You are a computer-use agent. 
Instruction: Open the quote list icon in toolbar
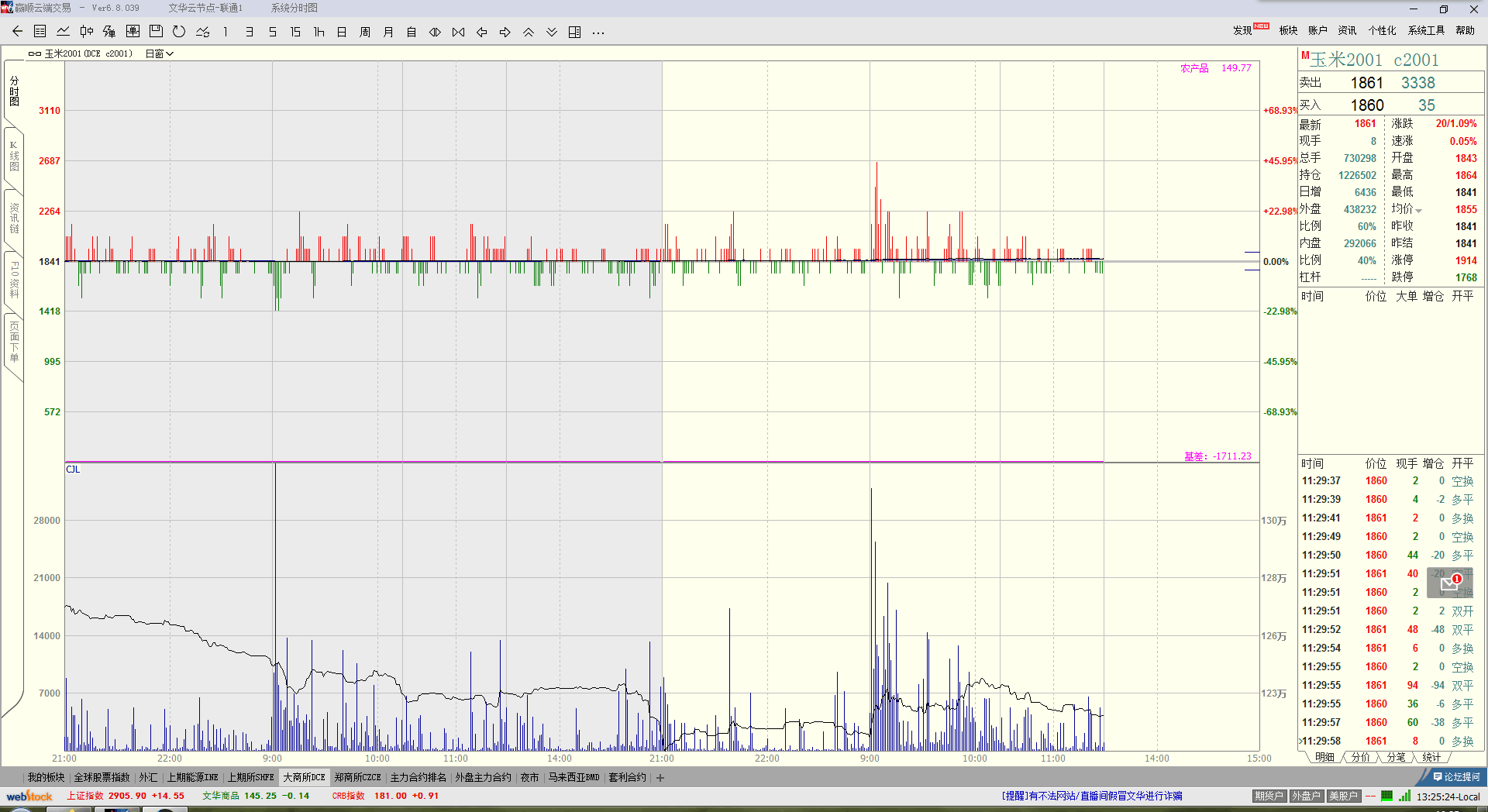pos(40,32)
